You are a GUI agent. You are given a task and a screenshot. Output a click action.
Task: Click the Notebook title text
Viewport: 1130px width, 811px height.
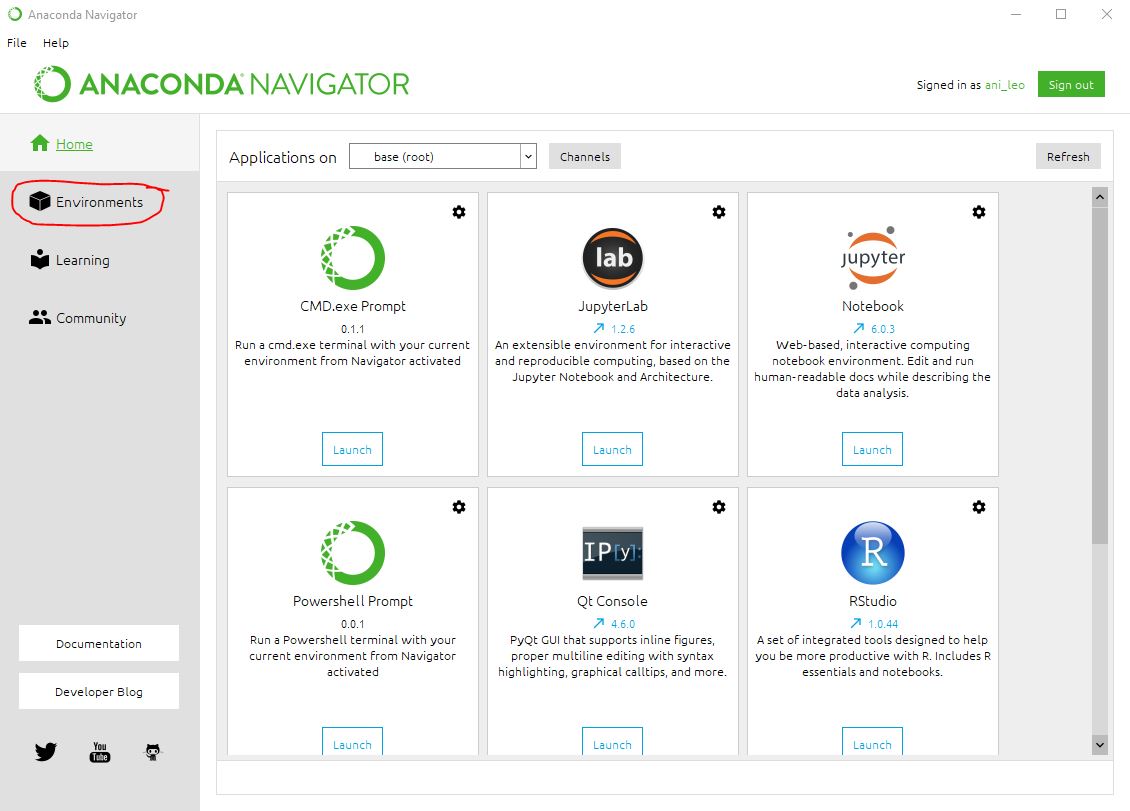point(873,306)
